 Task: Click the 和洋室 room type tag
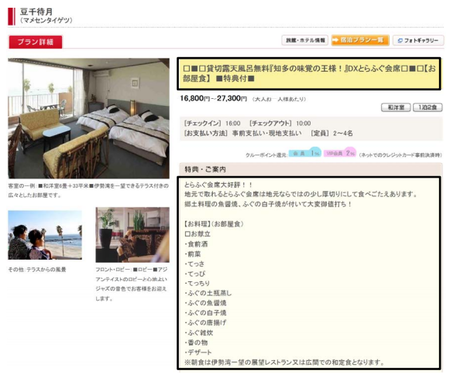point(396,107)
